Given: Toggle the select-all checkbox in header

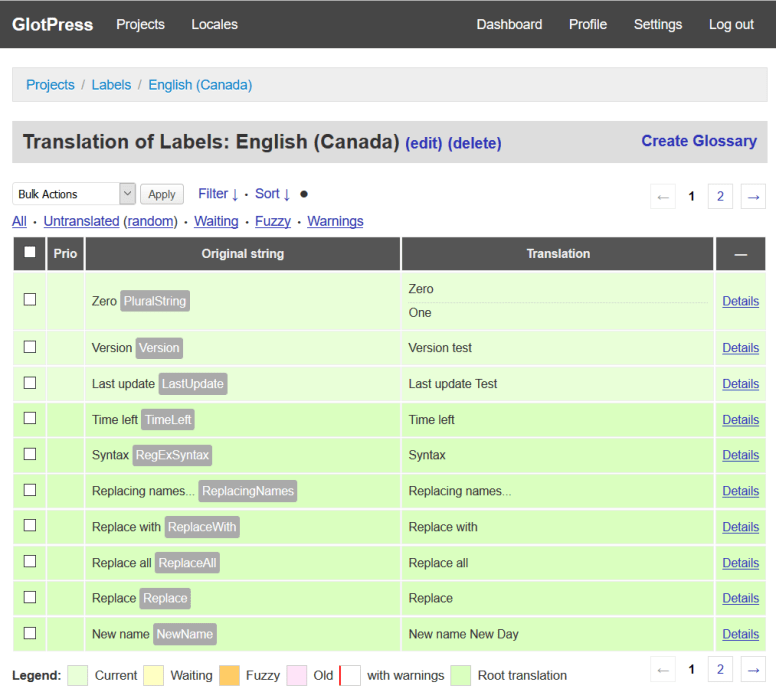Looking at the screenshot, I should coord(30,253).
